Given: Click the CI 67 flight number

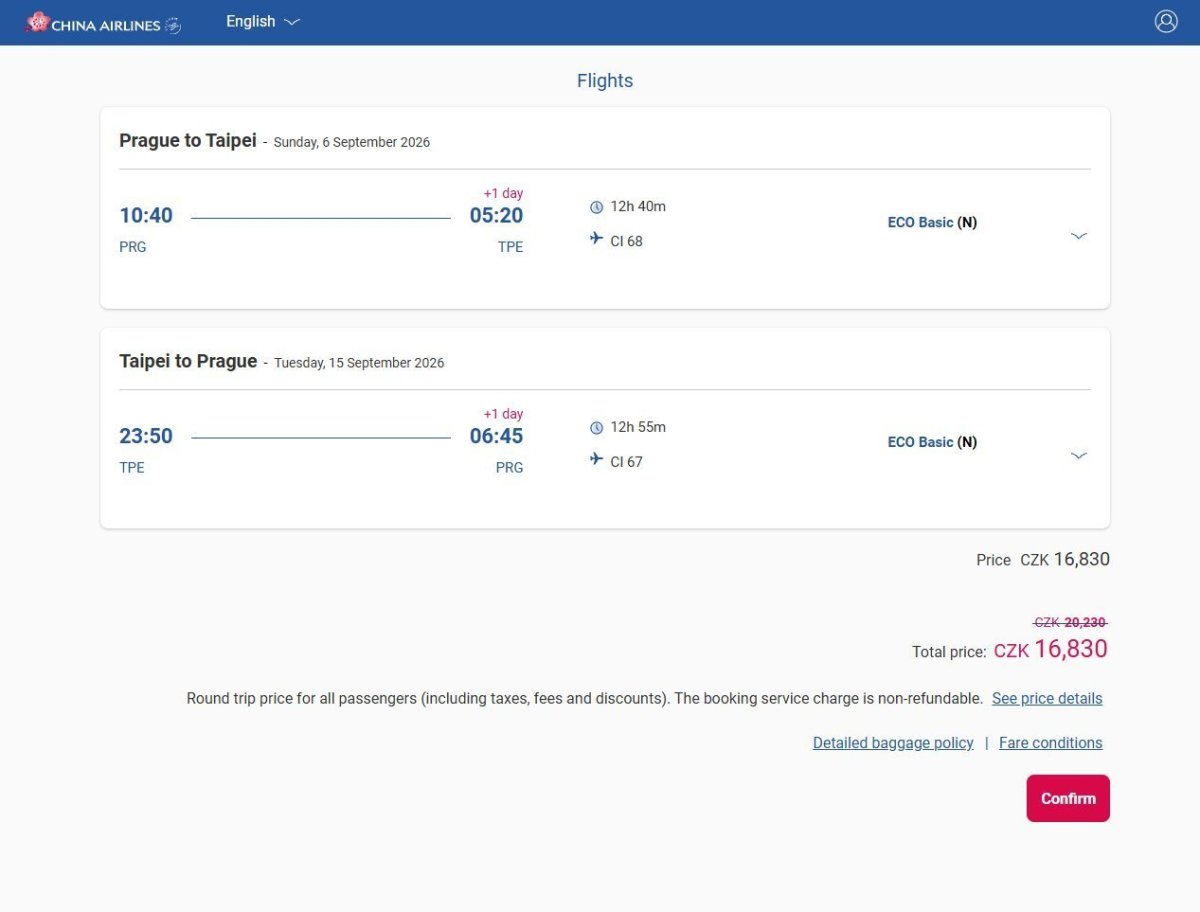Looking at the screenshot, I should tap(626, 462).
